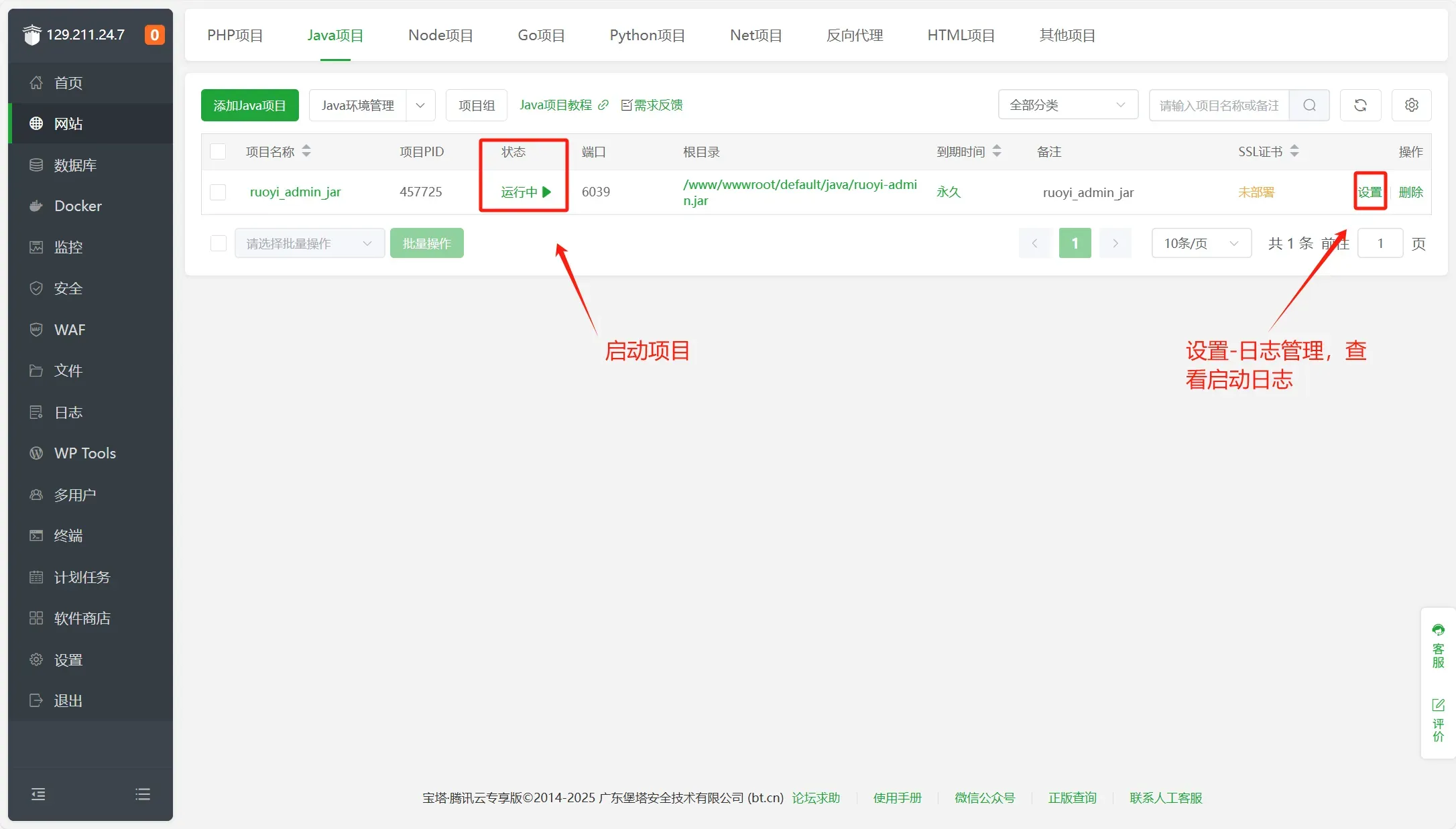
Task: Click the search magnifier icon
Action: click(1309, 105)
